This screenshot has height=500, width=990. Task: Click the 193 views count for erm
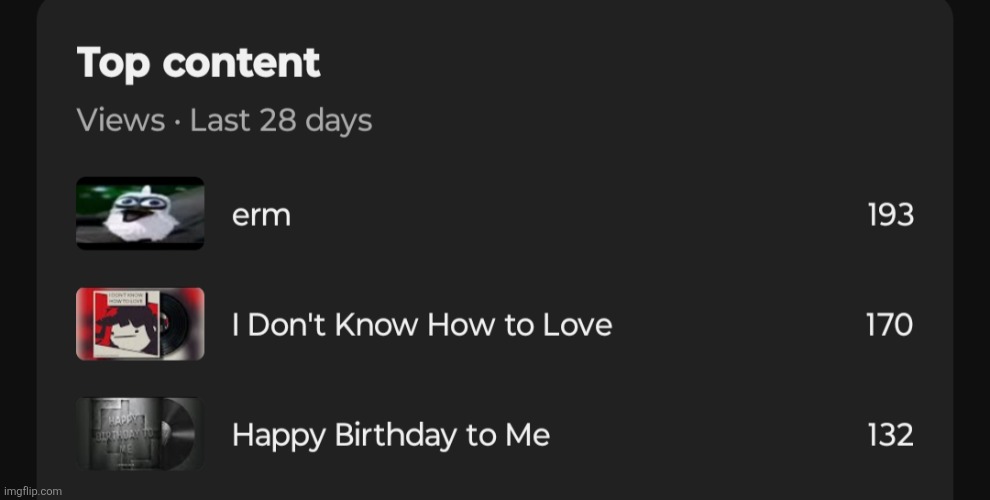(890, 215)
